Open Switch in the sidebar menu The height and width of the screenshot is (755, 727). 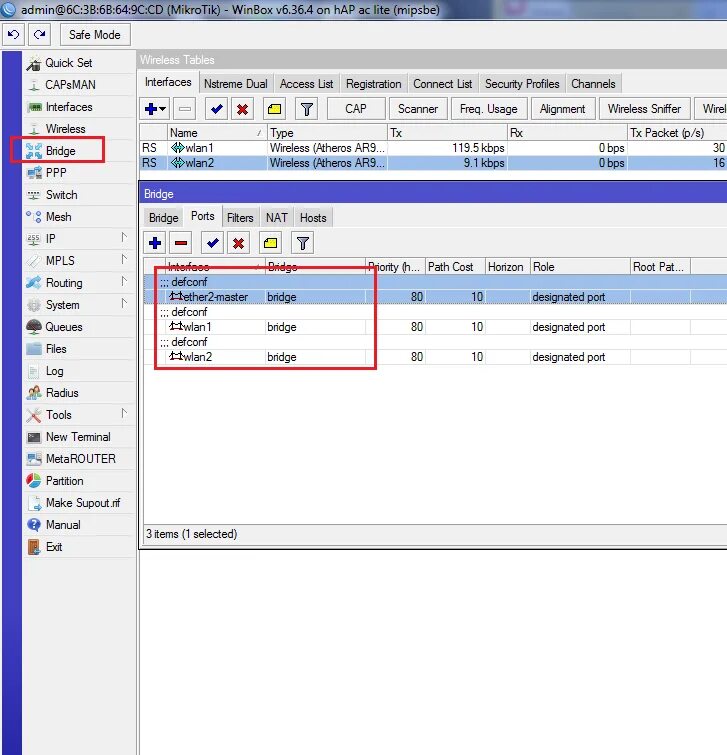click(x=61, y=195)
